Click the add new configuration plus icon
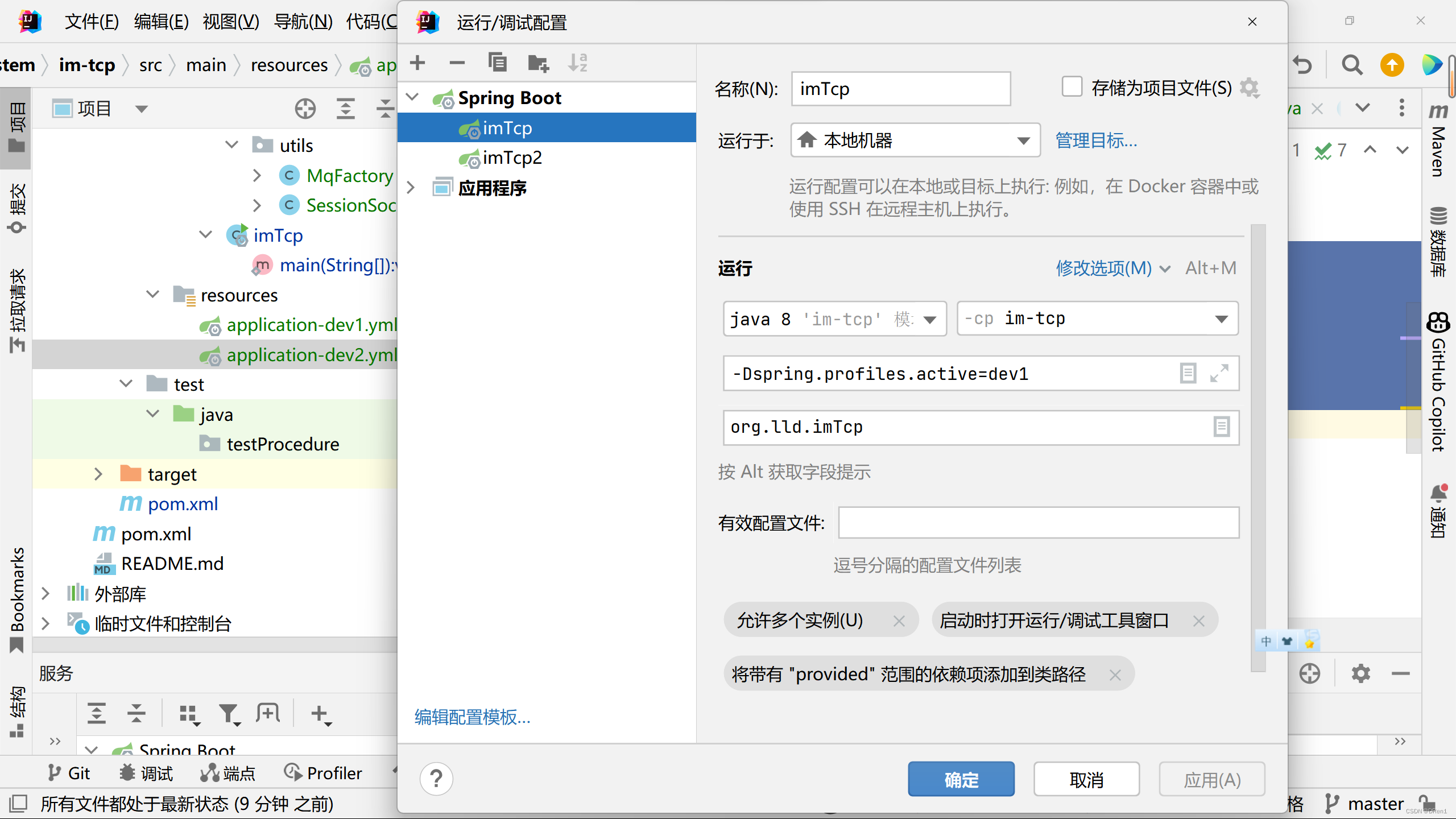This screenshot has width=1456, height=819. coord(417,63)
